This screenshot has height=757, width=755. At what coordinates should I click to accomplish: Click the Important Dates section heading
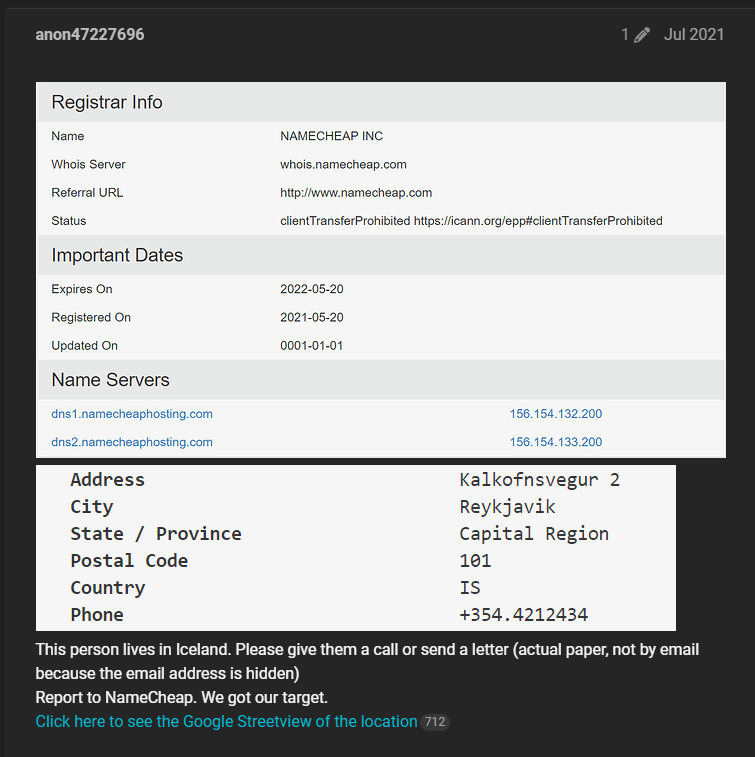(117, 255)
